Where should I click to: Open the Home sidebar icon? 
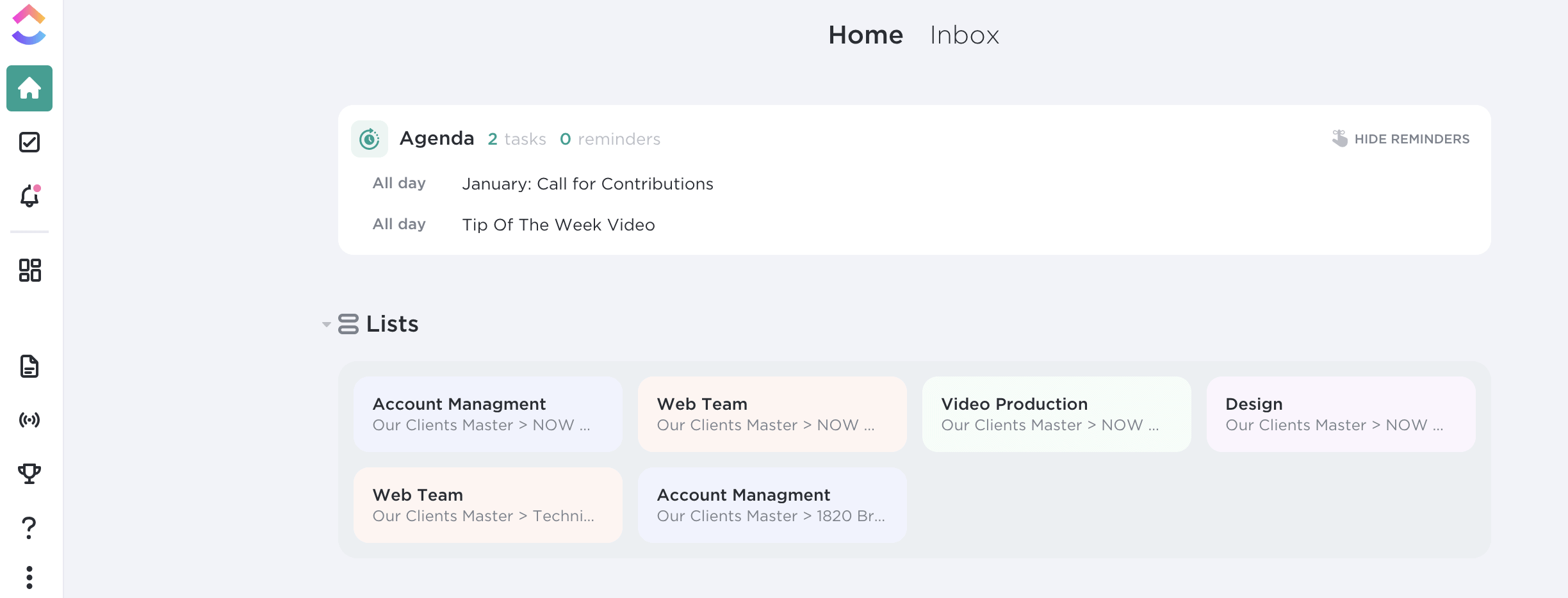pyautogui.click(x=29, y=88)
